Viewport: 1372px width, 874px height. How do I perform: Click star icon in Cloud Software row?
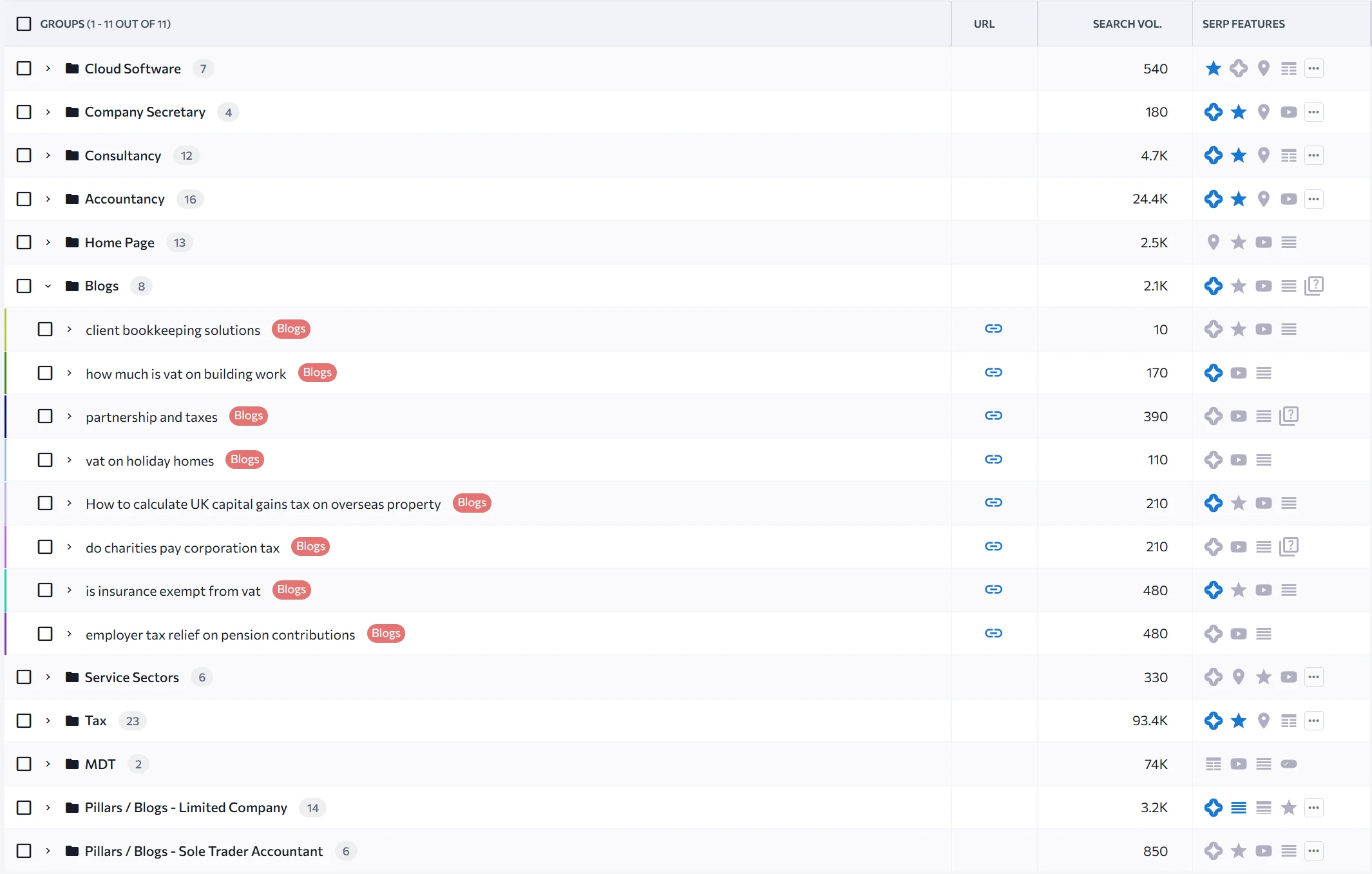point(1214,68)
